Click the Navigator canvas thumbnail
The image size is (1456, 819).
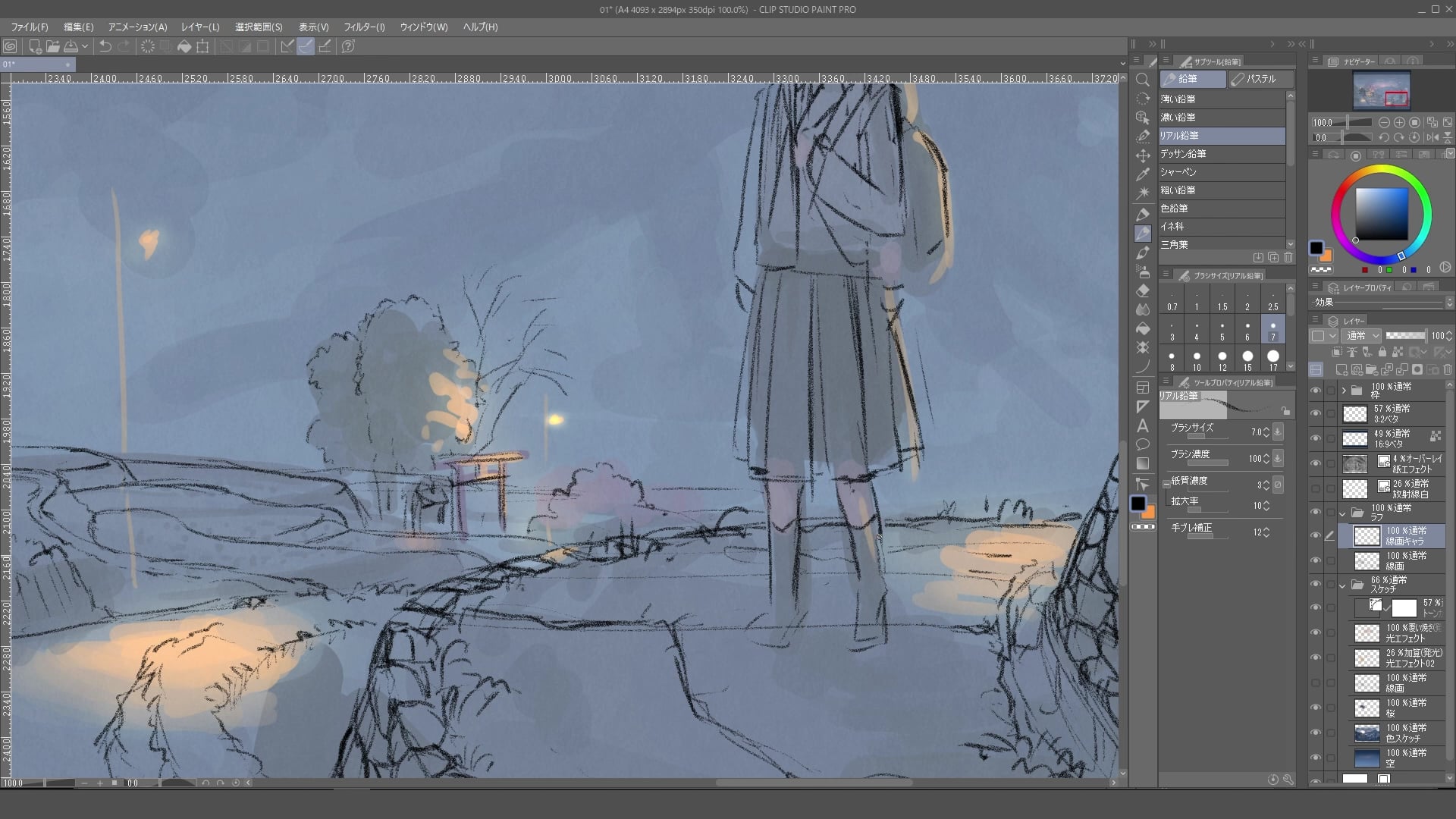[1382, 90]
